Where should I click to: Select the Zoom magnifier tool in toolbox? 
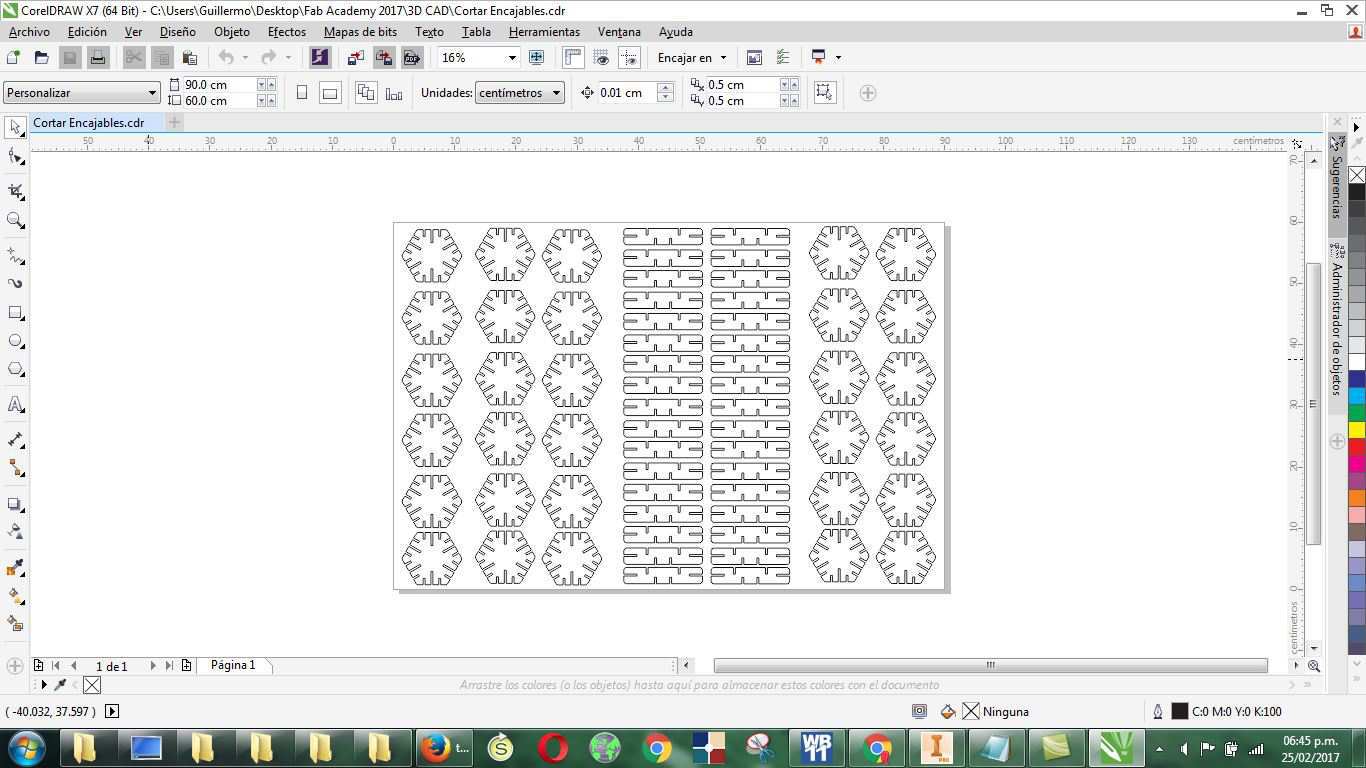click(x=15, y=220)
